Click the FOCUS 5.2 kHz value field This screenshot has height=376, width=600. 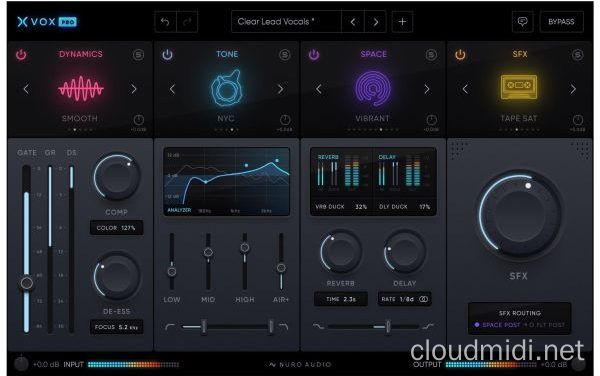116,327
